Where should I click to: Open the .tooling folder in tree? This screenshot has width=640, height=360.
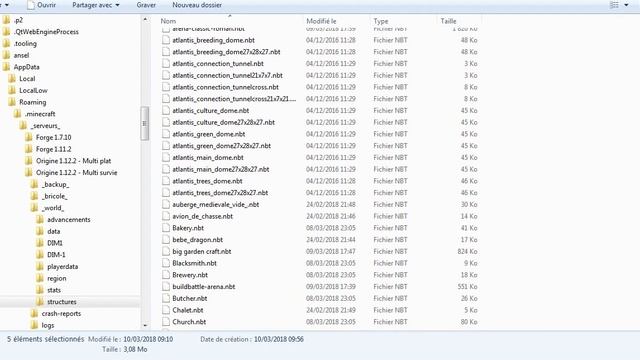click(25, 44)
